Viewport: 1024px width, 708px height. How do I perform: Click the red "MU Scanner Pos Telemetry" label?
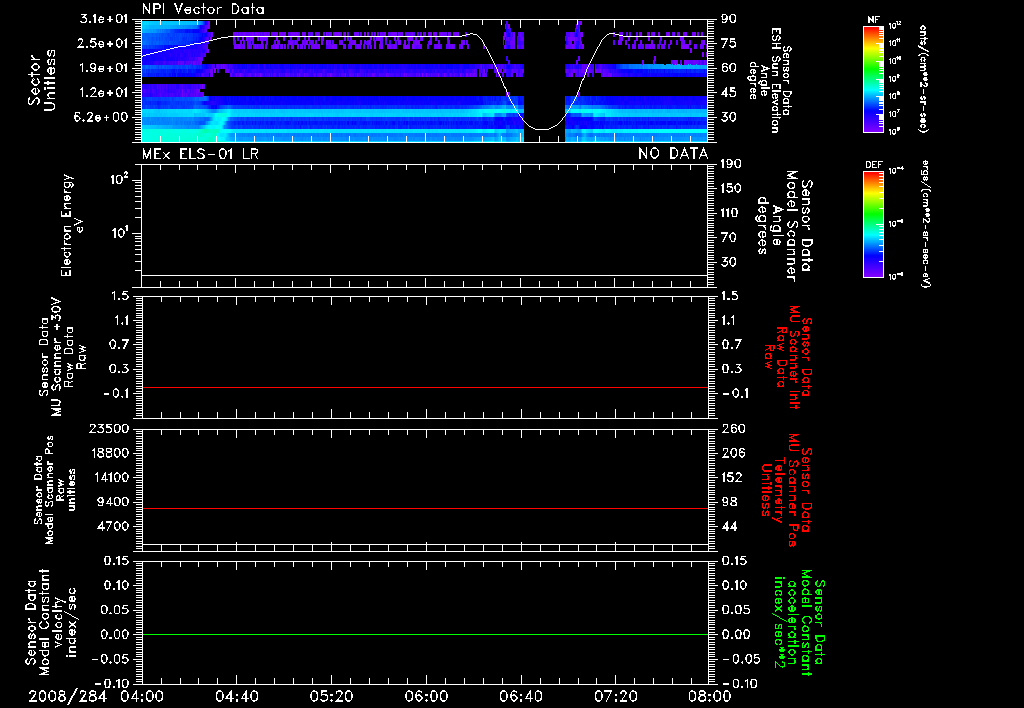pos(788,490)
